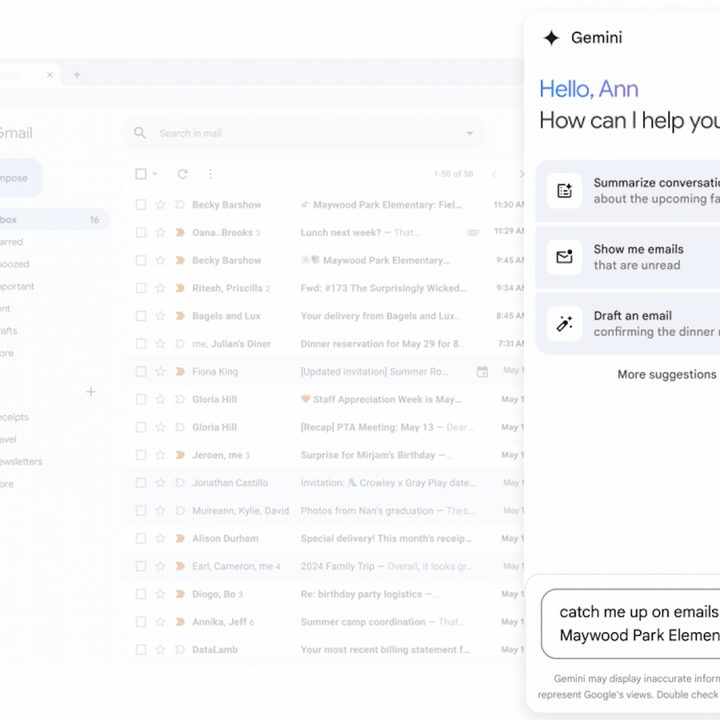Screen dimensions: 720x720
Task: Click importance marker on Ritesh, Priscilla email
Action: tap(180, 288)
